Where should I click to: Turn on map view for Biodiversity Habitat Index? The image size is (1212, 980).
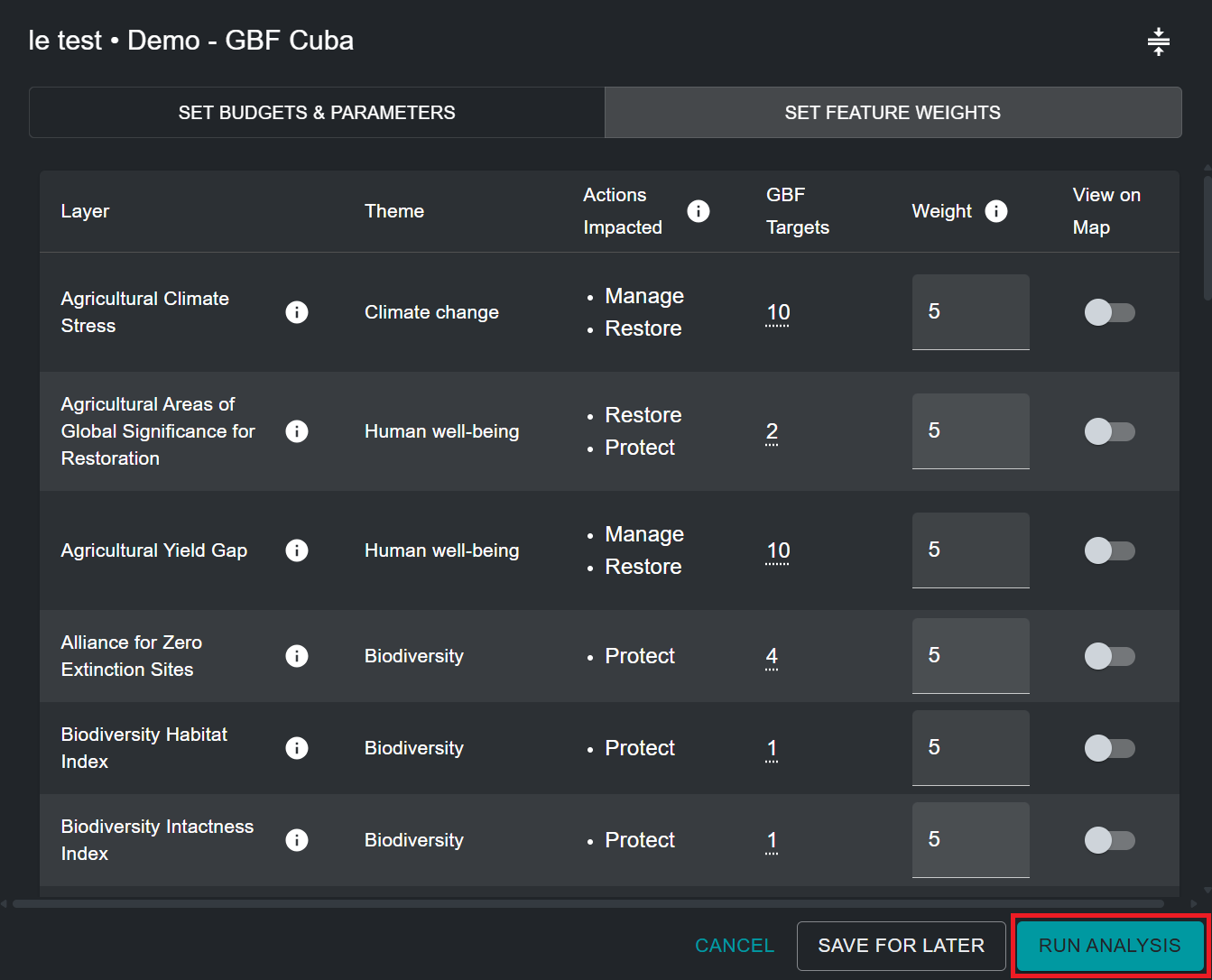[x=1109, y=748]
